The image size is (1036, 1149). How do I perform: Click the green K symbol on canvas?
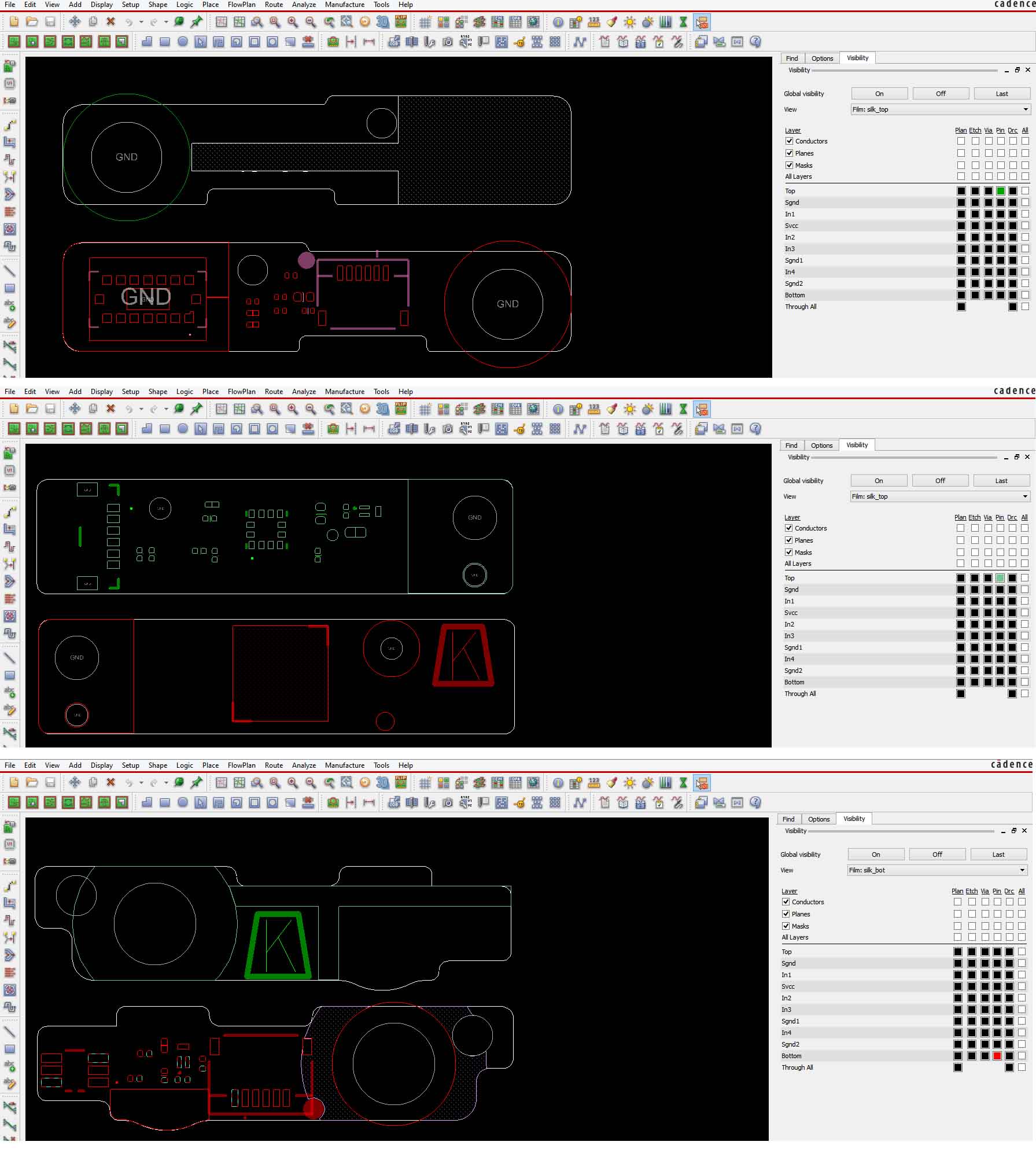click(278, 945)
